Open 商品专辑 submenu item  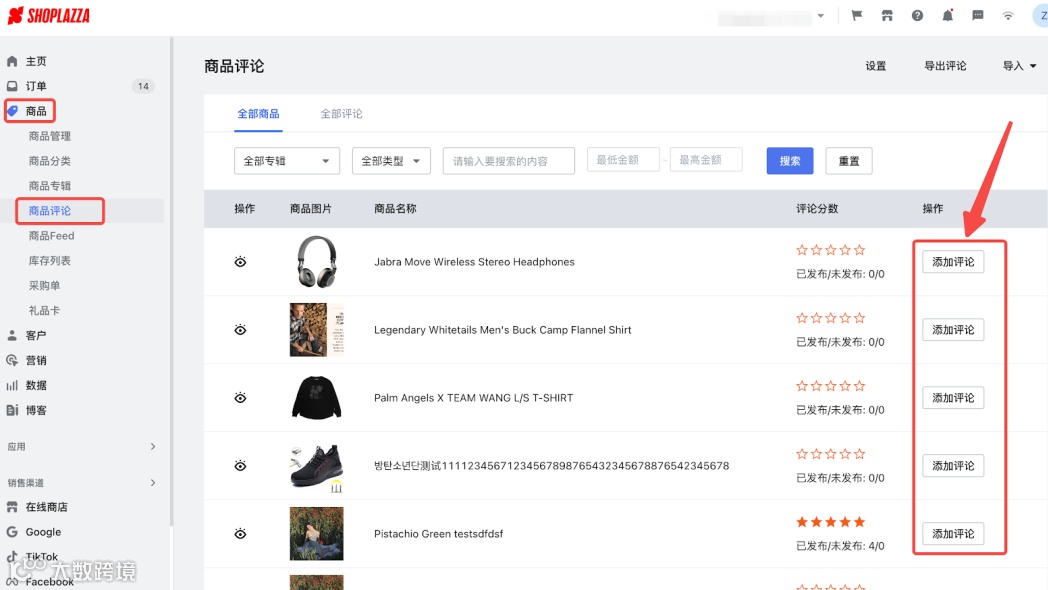[x=49, y=186]
